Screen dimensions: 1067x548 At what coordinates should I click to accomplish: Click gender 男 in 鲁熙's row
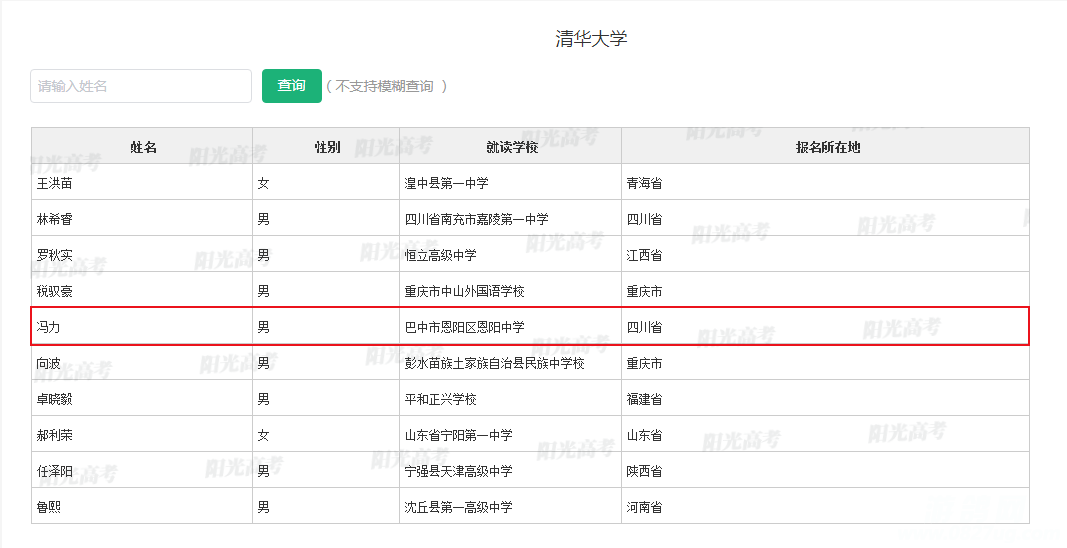click(x=263, y=507)
